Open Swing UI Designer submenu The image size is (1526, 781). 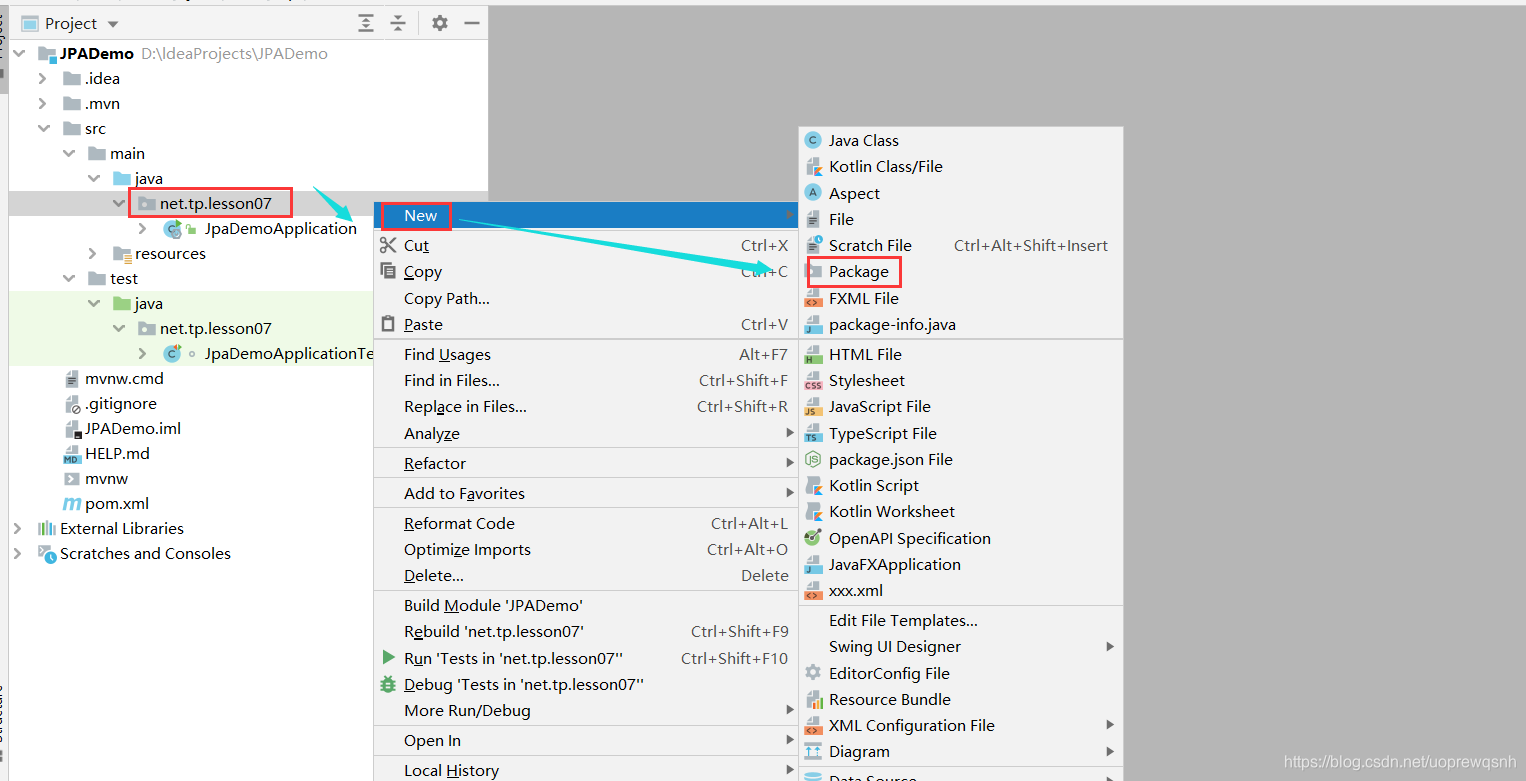click(961, 646)
